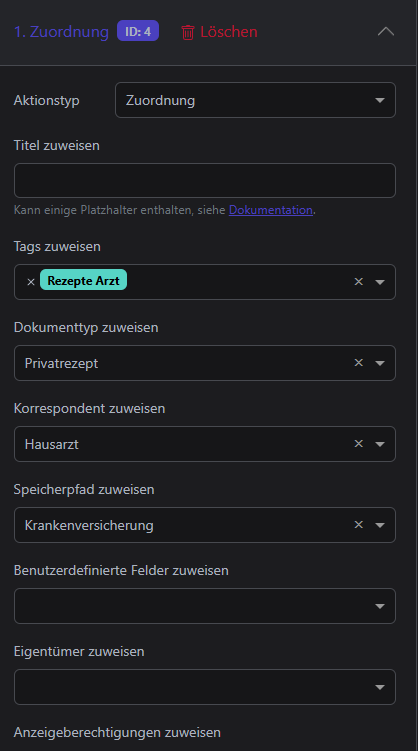
Task: Click the 1. Zuordnung header title
Action: (61, 32)
